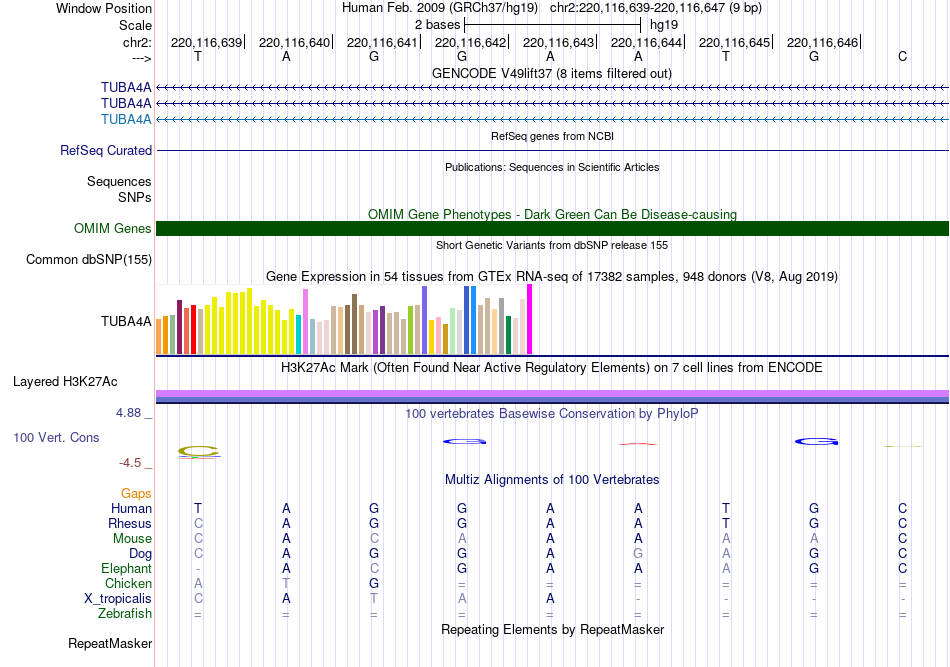Click the purple Layered H3K27Ac signal band
Viewport: 950px width, 667px height.
coord(552,393)
